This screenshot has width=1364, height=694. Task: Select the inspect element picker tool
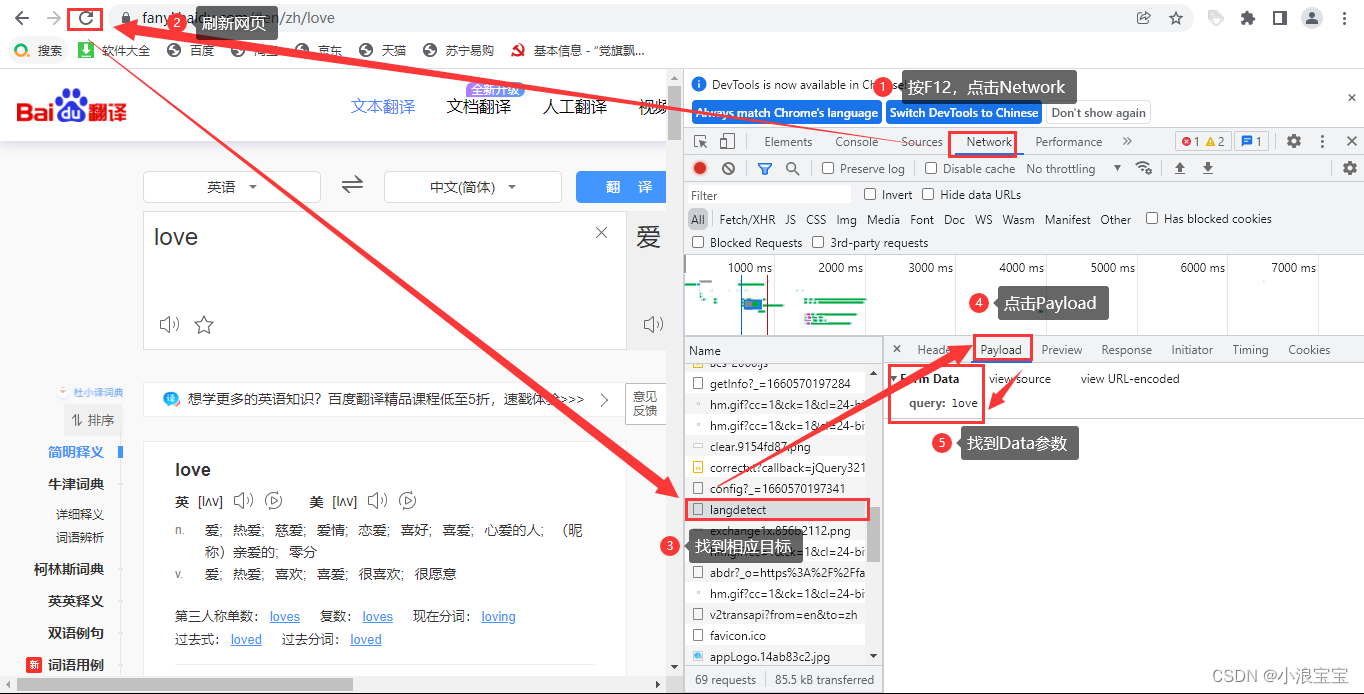[x=701, y=142]
